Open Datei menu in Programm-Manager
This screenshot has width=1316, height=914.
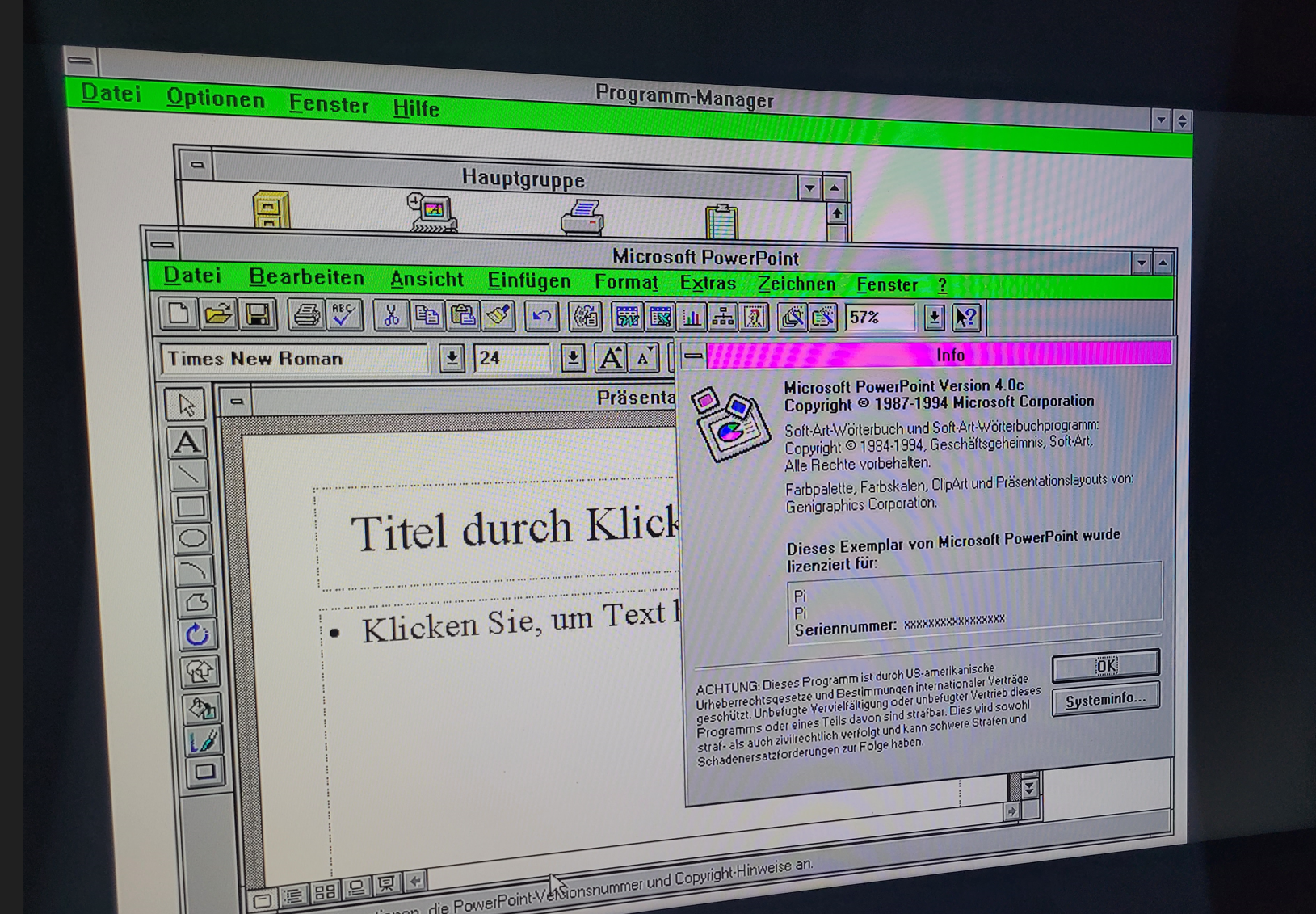tap(111, 94)
